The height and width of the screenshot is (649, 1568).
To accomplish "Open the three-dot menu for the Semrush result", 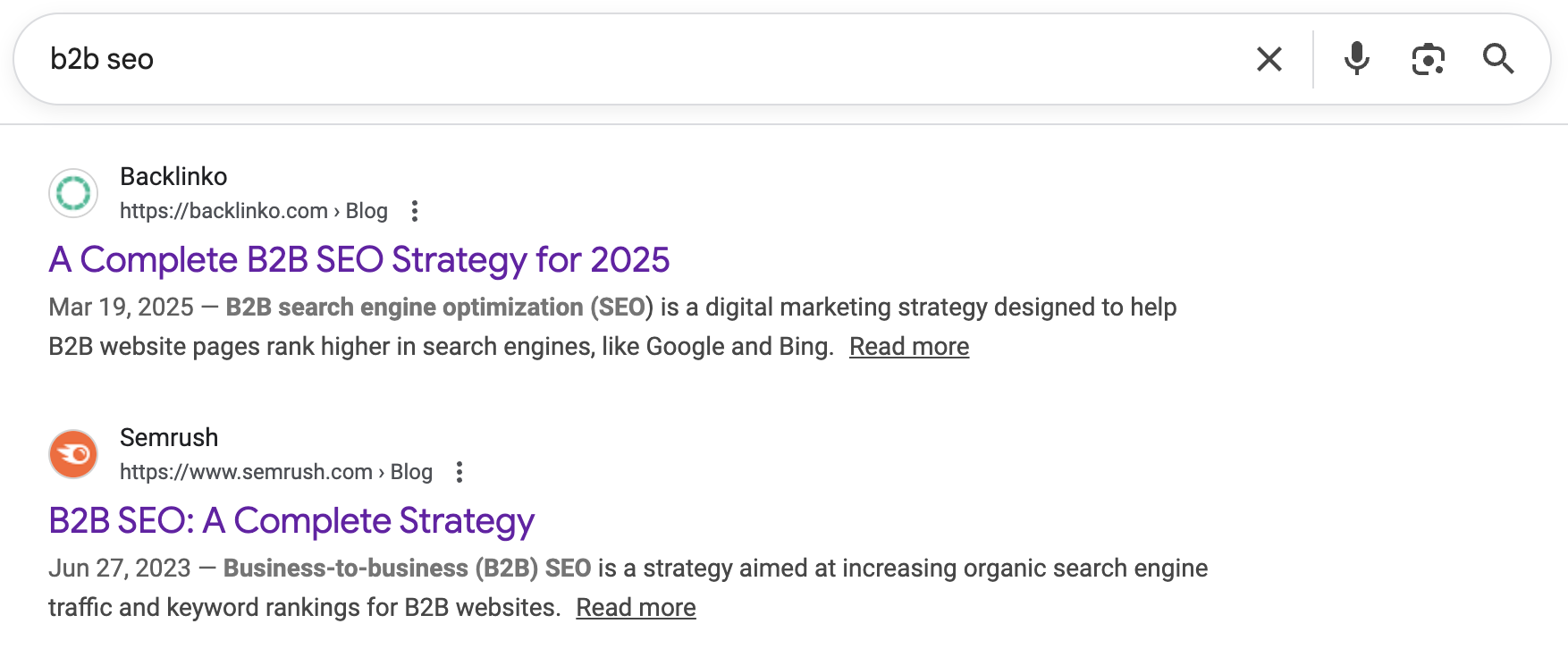I will [x=459, y=472].
